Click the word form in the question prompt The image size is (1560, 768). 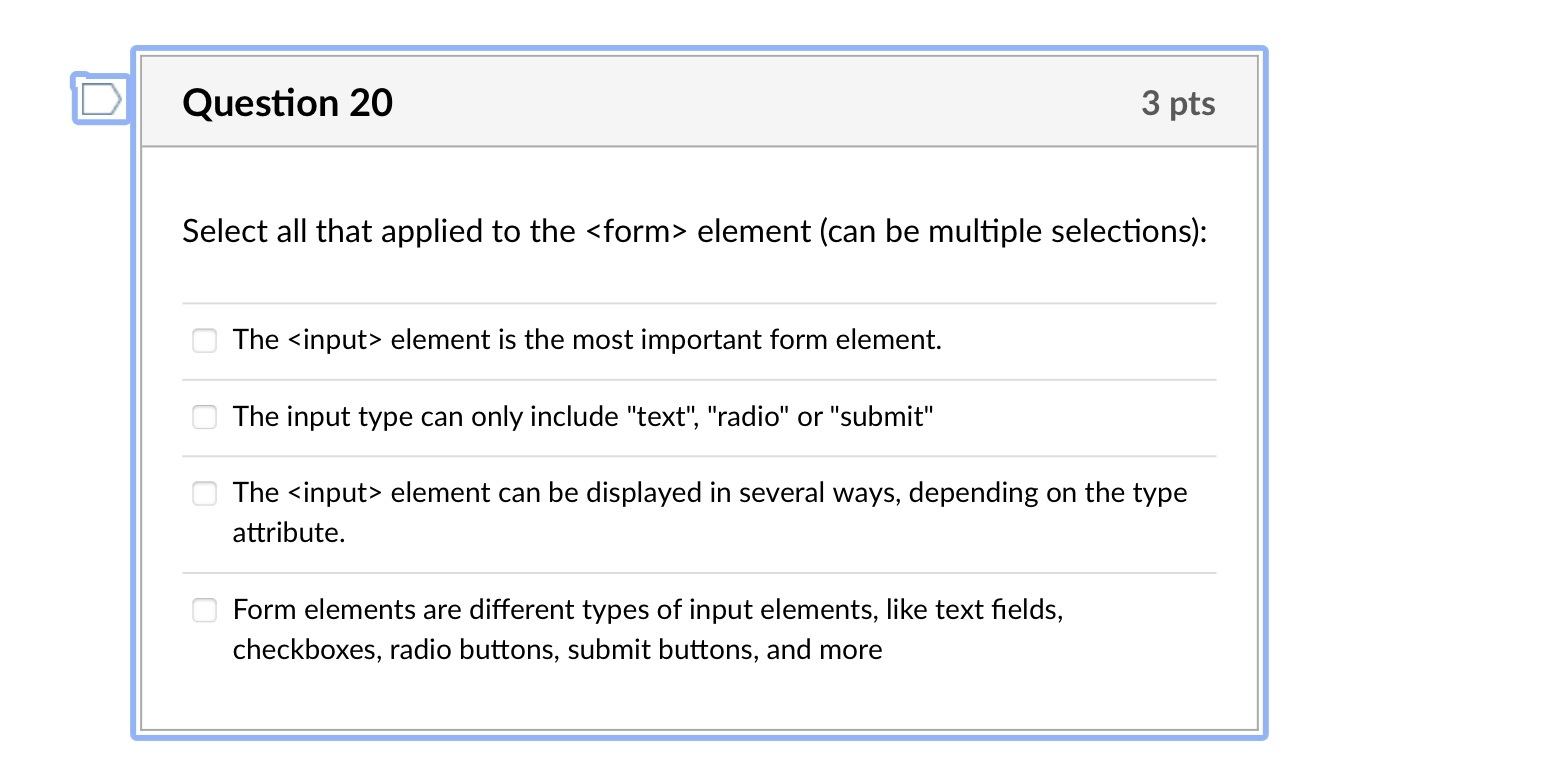pyautogui.click(x=638, y=231)
